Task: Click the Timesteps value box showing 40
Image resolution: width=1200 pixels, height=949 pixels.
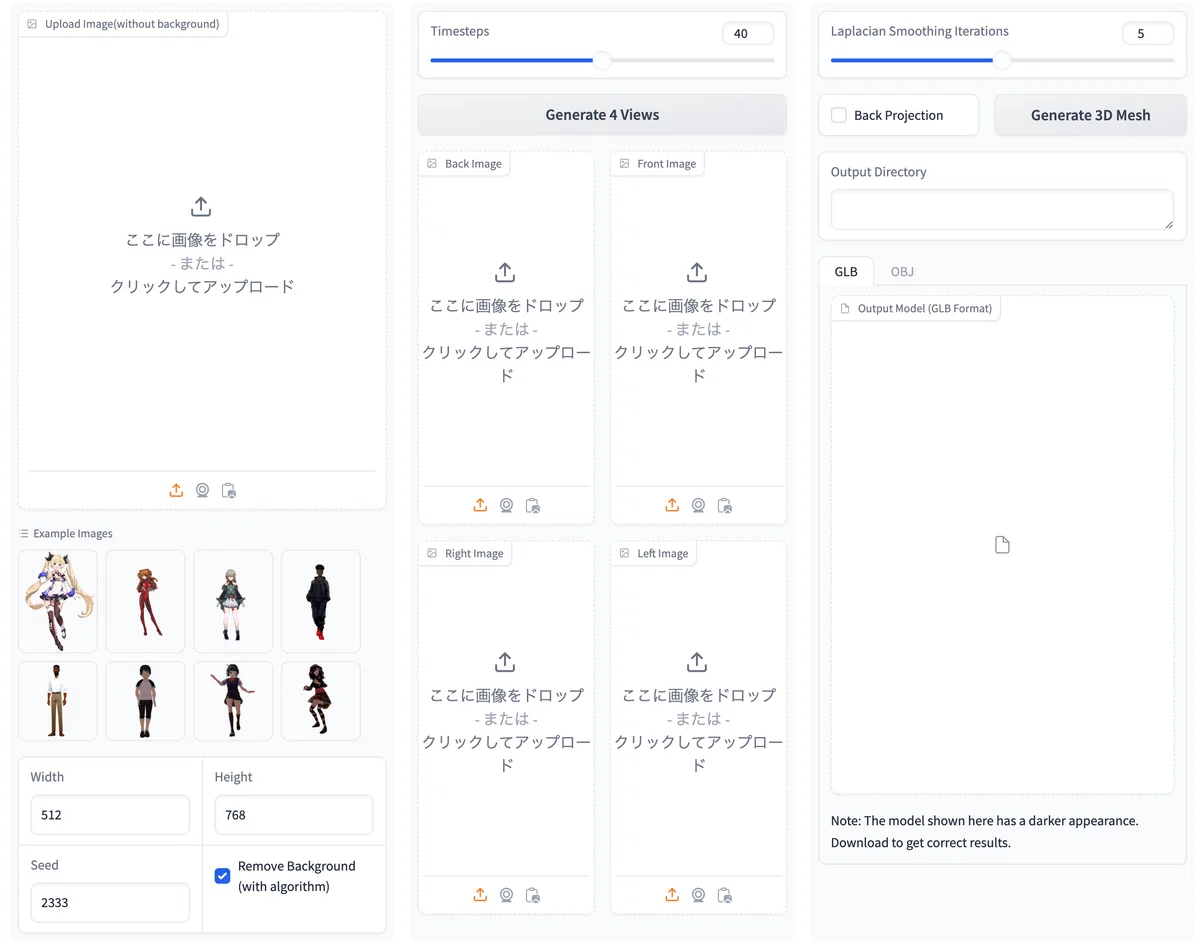Action: [x=748, y=33]
